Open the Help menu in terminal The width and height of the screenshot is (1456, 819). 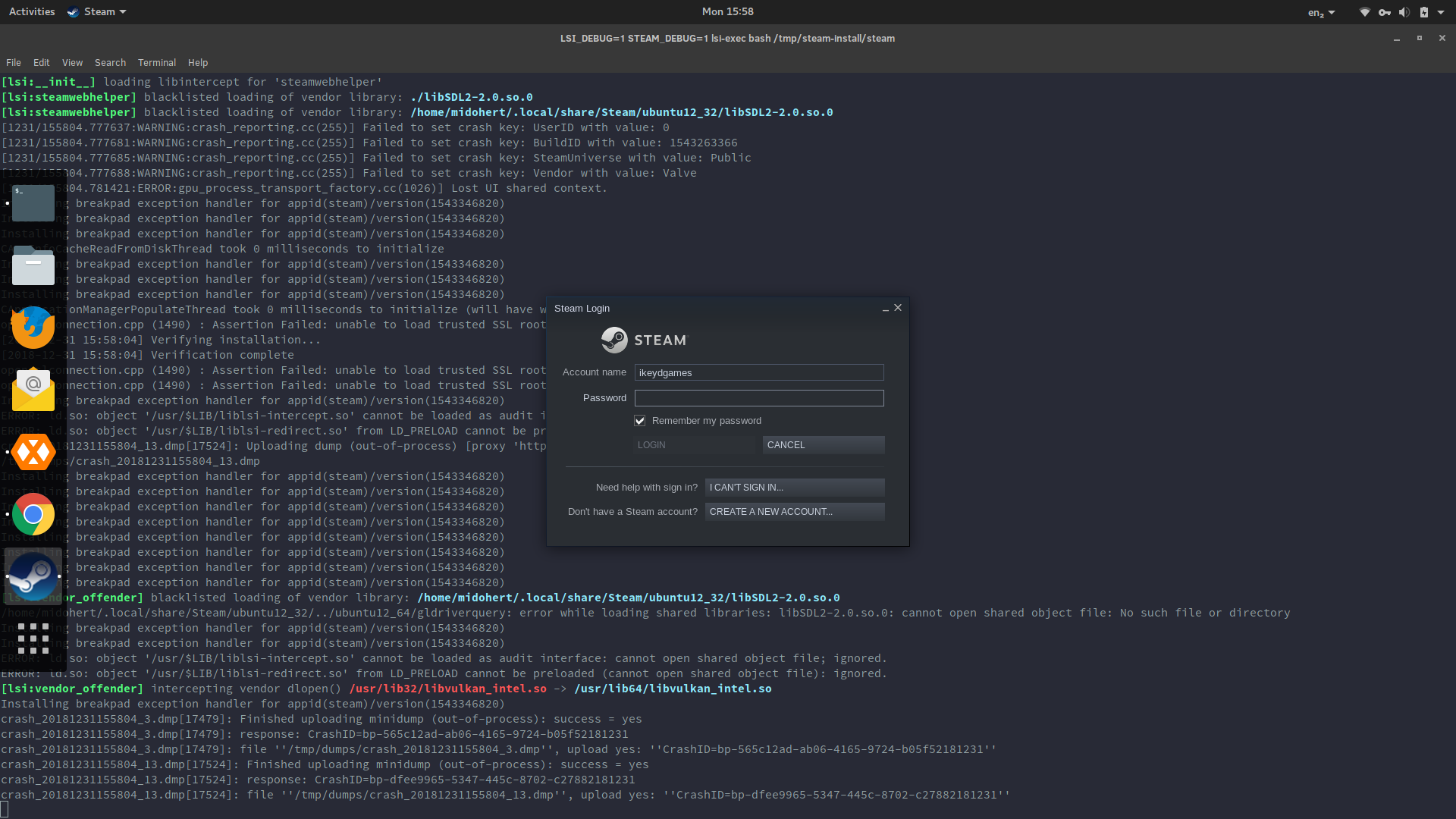click(198, 63)
